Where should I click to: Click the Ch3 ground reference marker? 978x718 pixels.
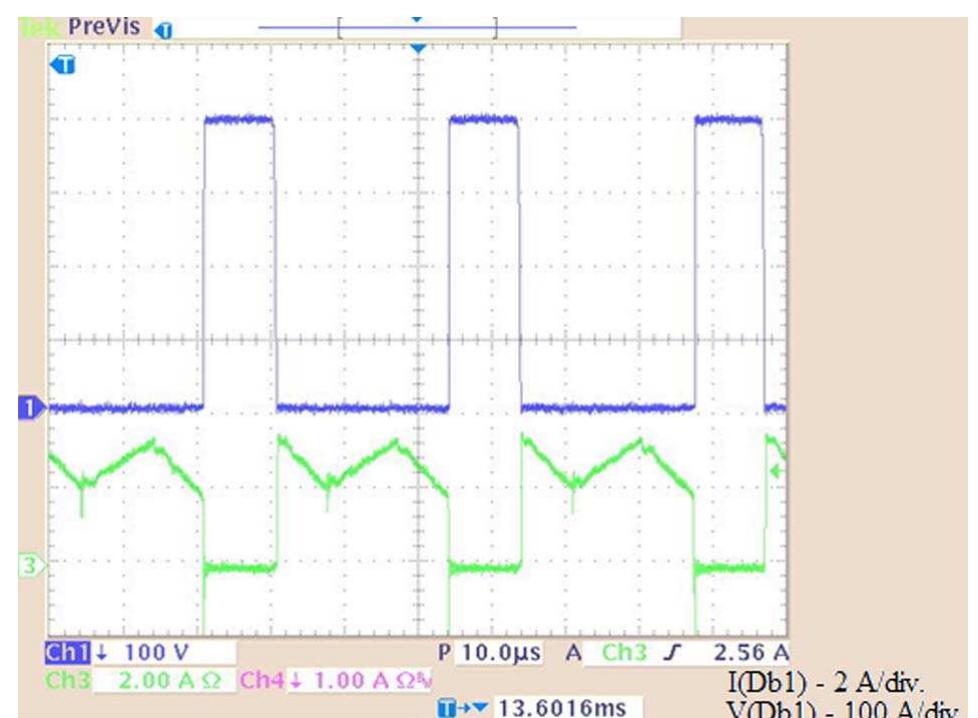click(31, 566)
